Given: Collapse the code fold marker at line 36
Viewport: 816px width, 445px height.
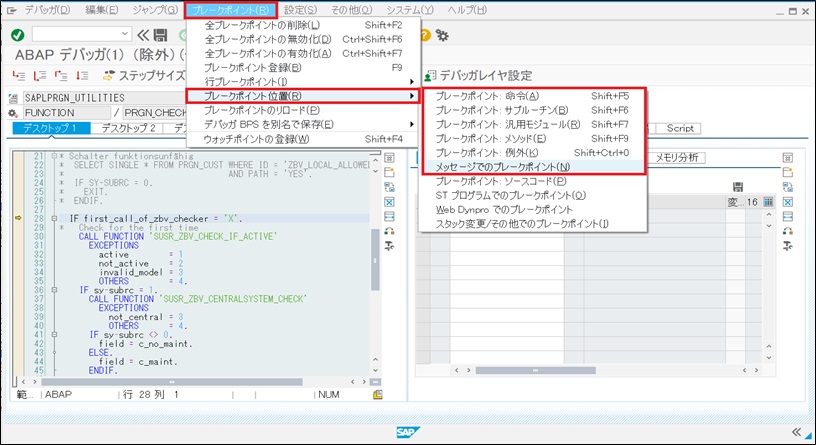Looking at the screenshot, I should click(x=54, y=290).
